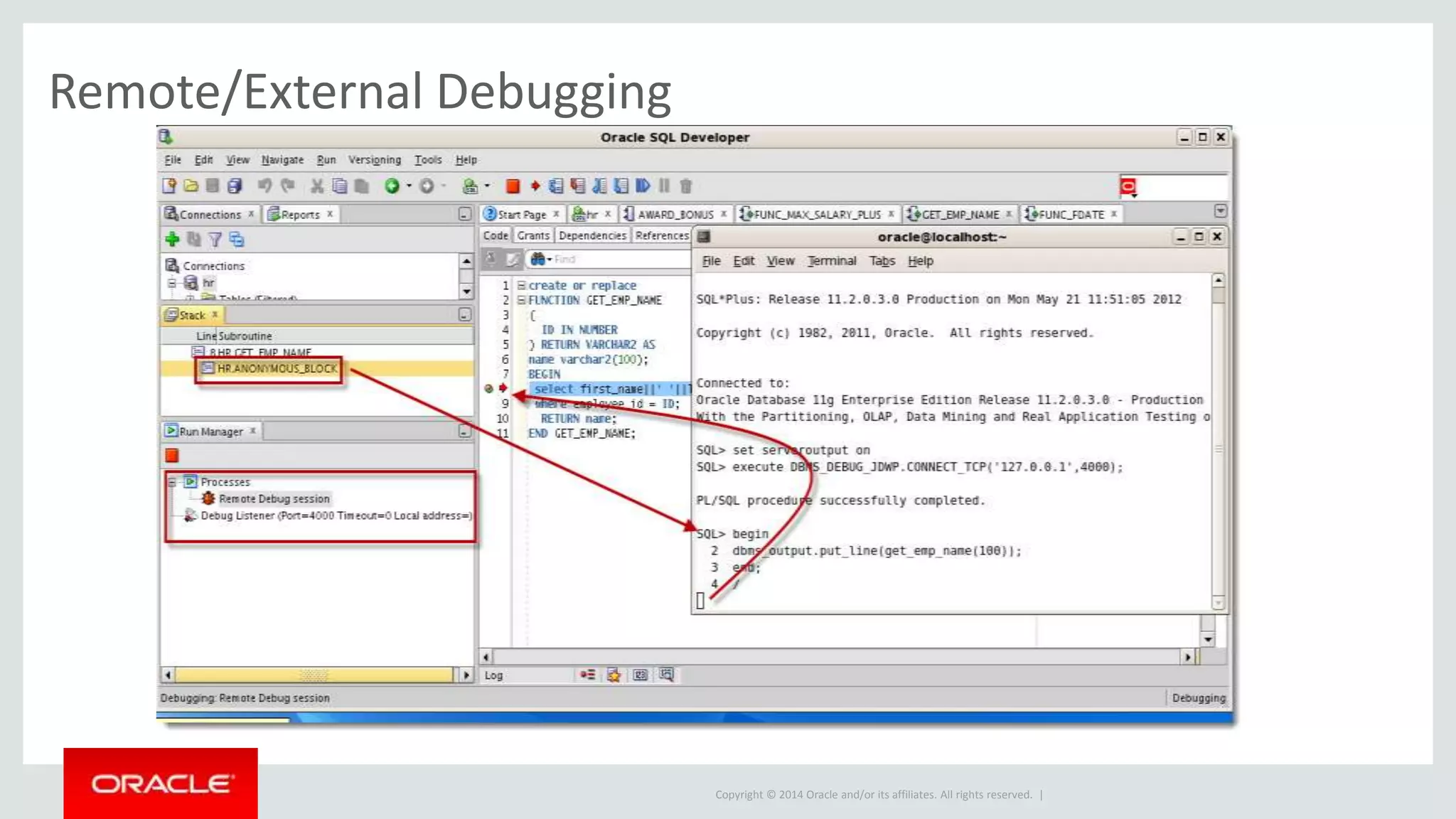1456x819 pixels.
Task: Click the Refresh connections icon
Action: click(x=193, y=240)
